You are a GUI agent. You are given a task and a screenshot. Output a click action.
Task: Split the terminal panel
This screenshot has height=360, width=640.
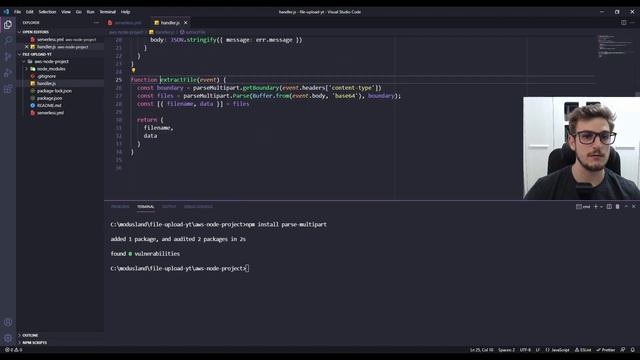click(609, 207)
